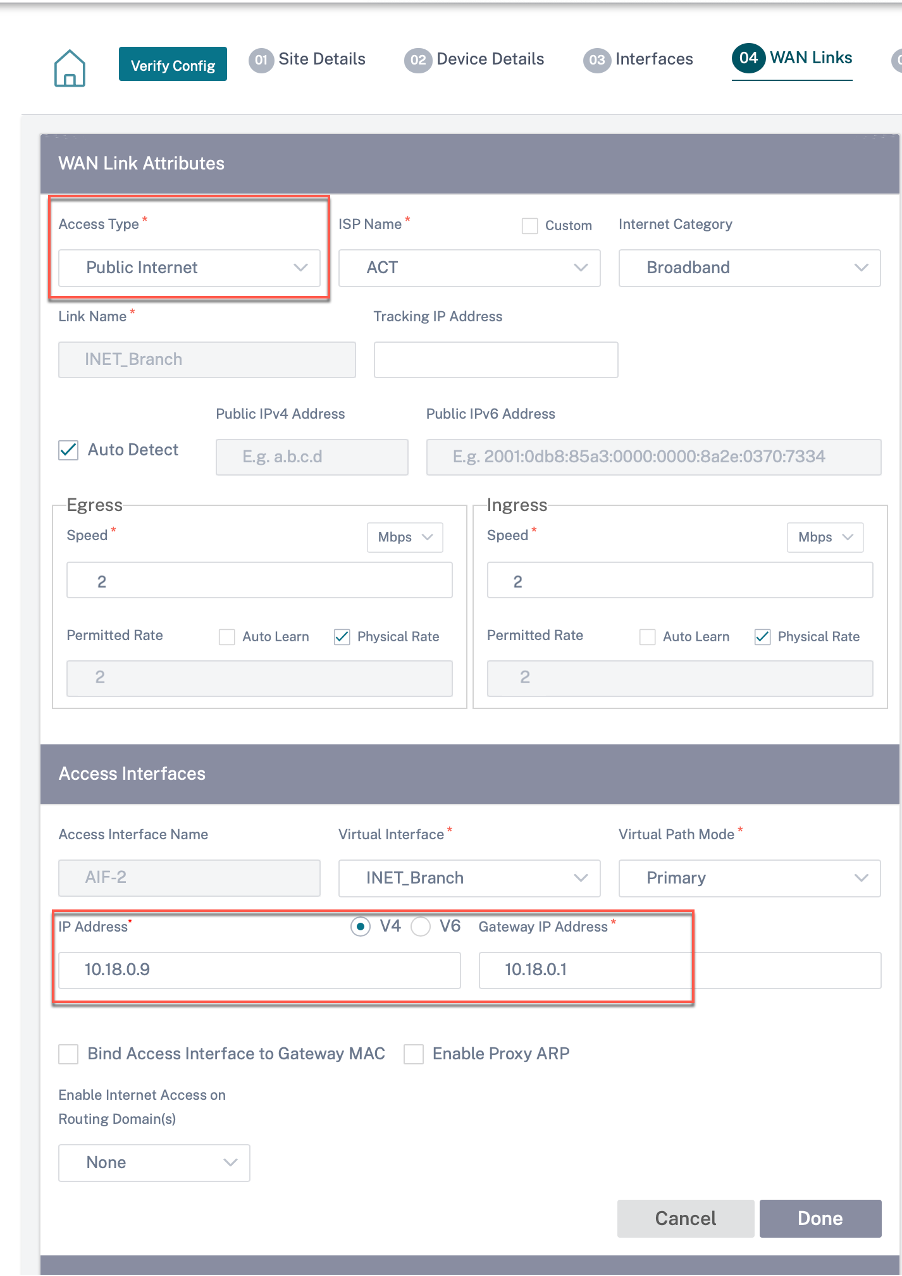This screenshot has width=902, height=1276.
Task: Go to the 03 Interfaces step
Action: point(638,59)
